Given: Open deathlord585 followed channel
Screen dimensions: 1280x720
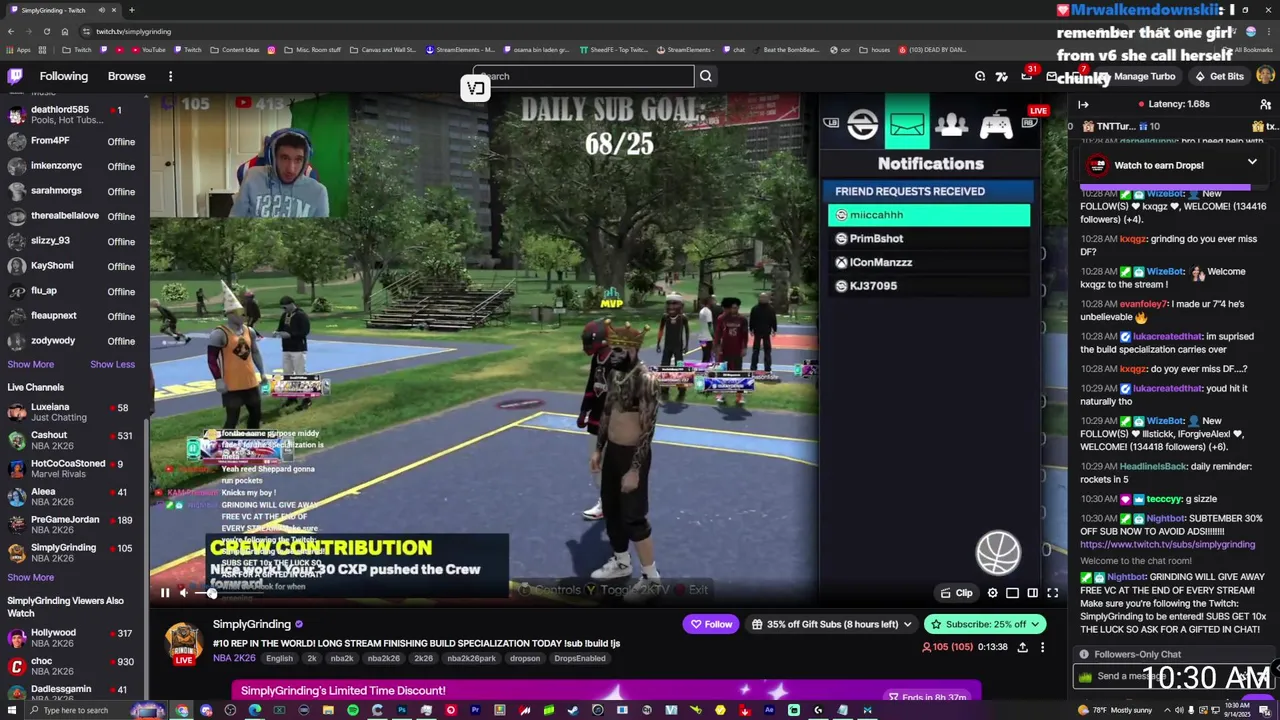Looking at the screenshot, I should click(x=74, y=115).
